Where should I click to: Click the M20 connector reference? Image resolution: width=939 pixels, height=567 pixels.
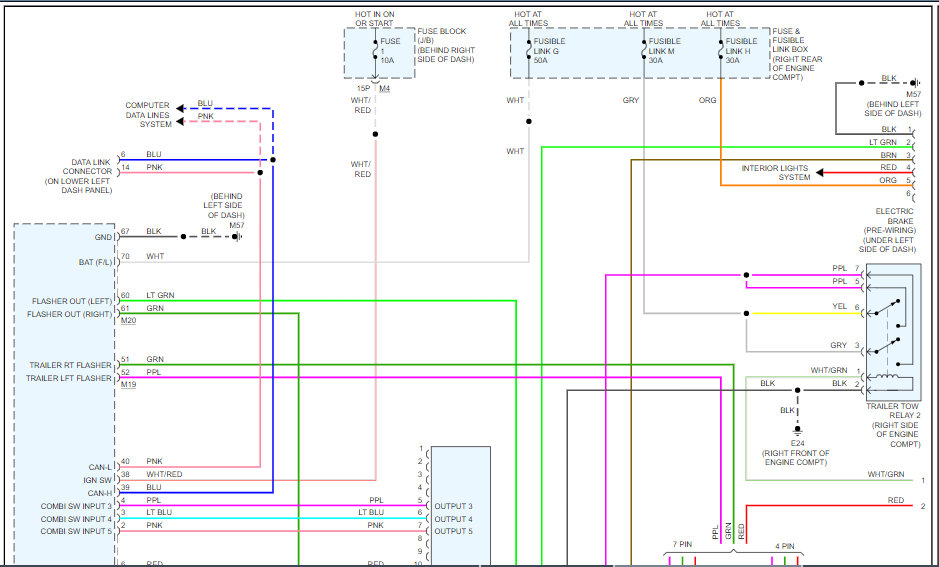[x=128, y=320]
